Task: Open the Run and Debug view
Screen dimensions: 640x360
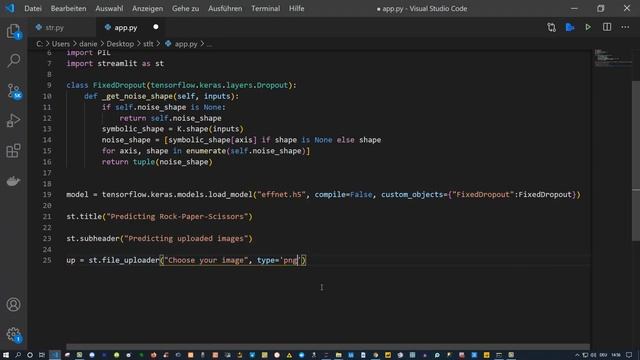Action: pyautogui.click(x=13, y=121)
